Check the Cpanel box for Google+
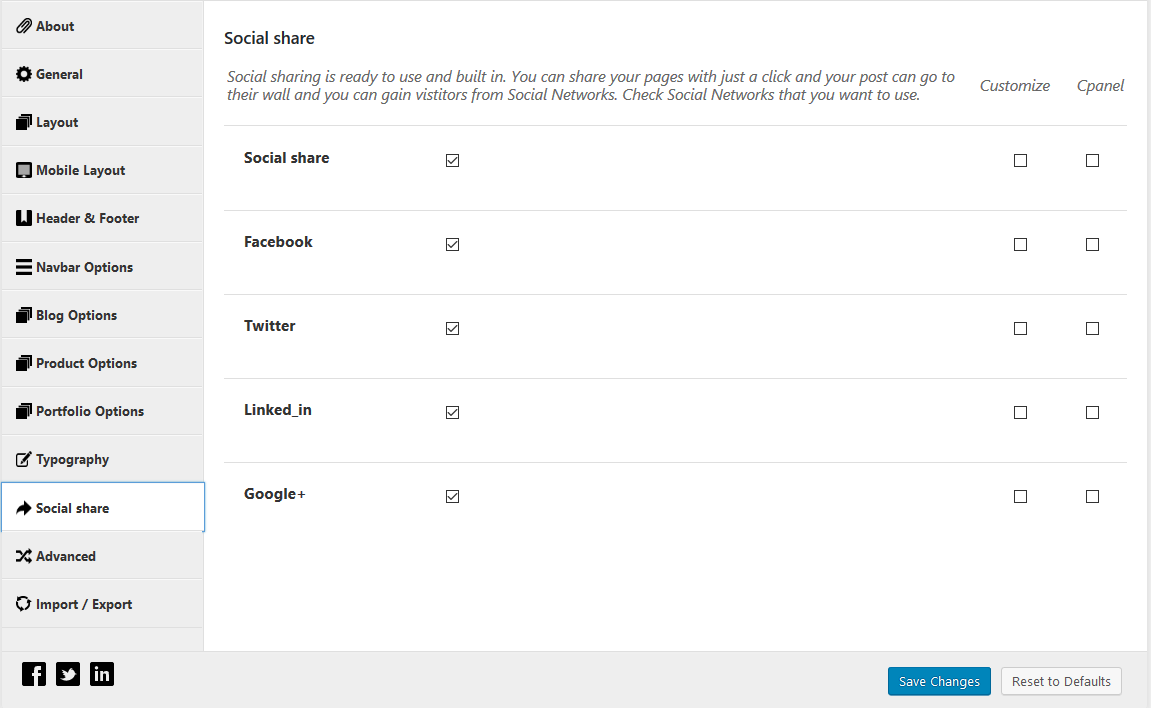 pyautogui.click(x=1092, y=497)
